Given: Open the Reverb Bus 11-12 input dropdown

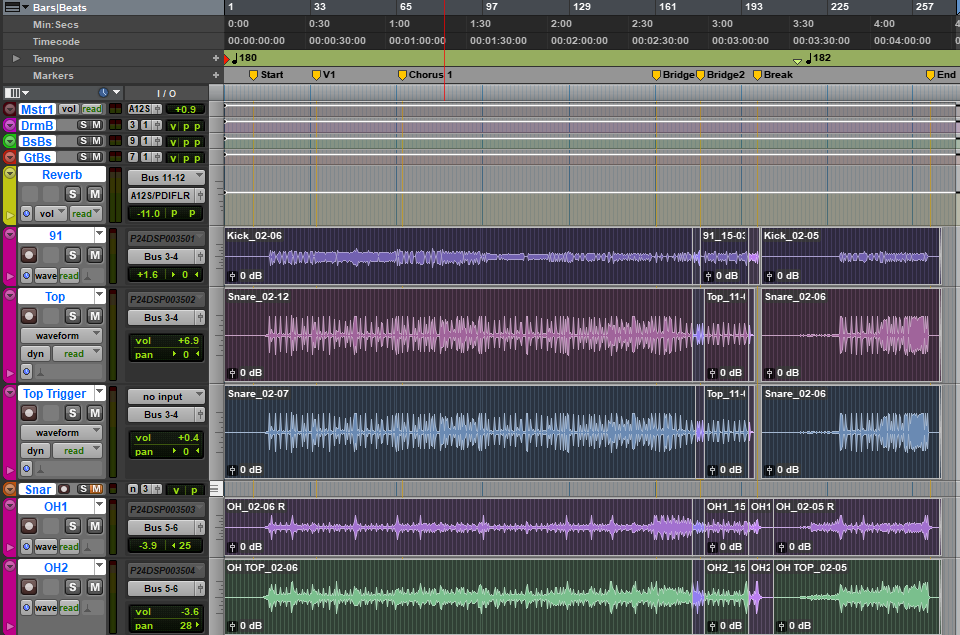Looking at the screenshot, I should coord(166,177).
